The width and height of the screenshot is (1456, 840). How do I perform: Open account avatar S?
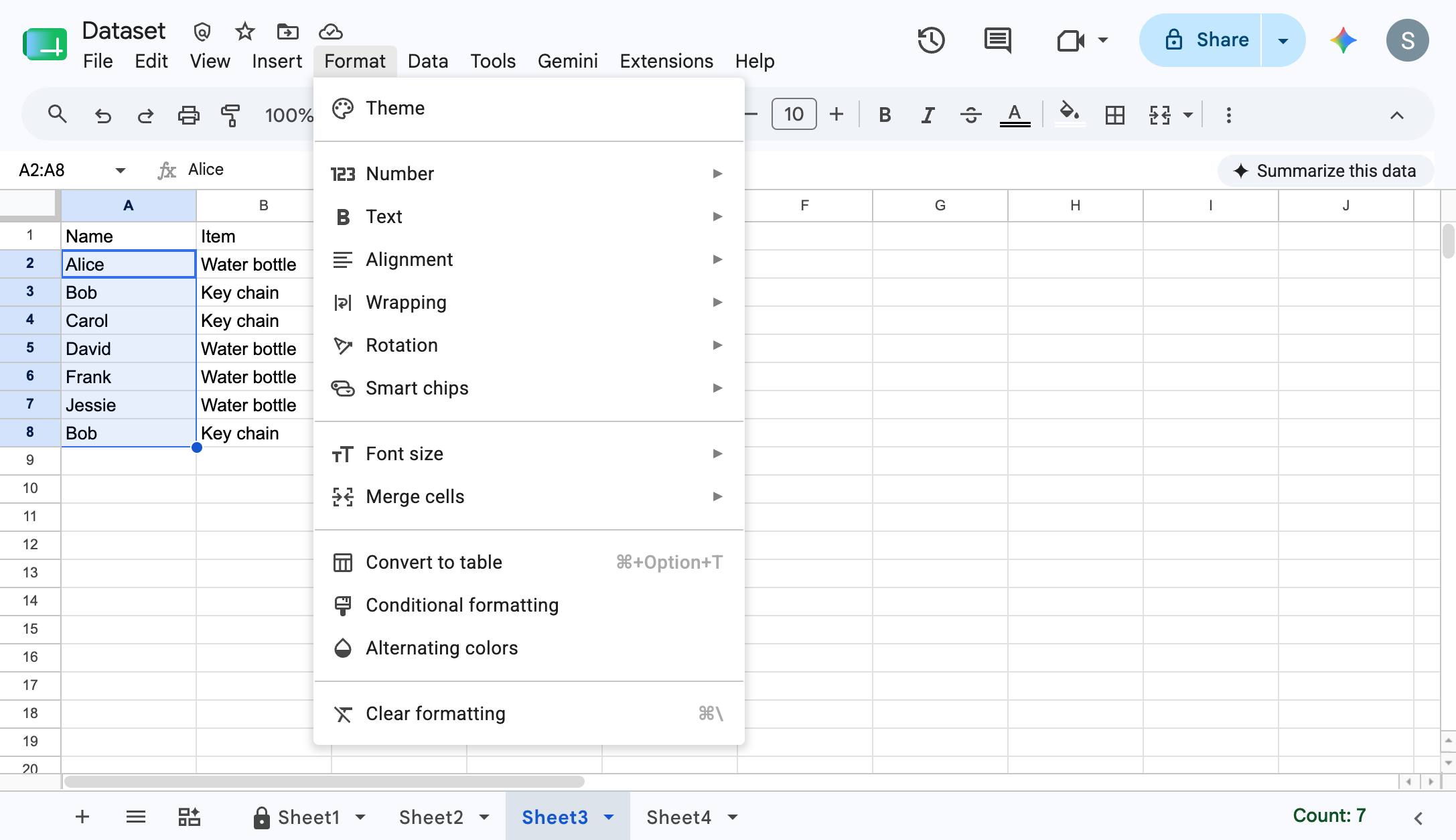point(1407,40)
